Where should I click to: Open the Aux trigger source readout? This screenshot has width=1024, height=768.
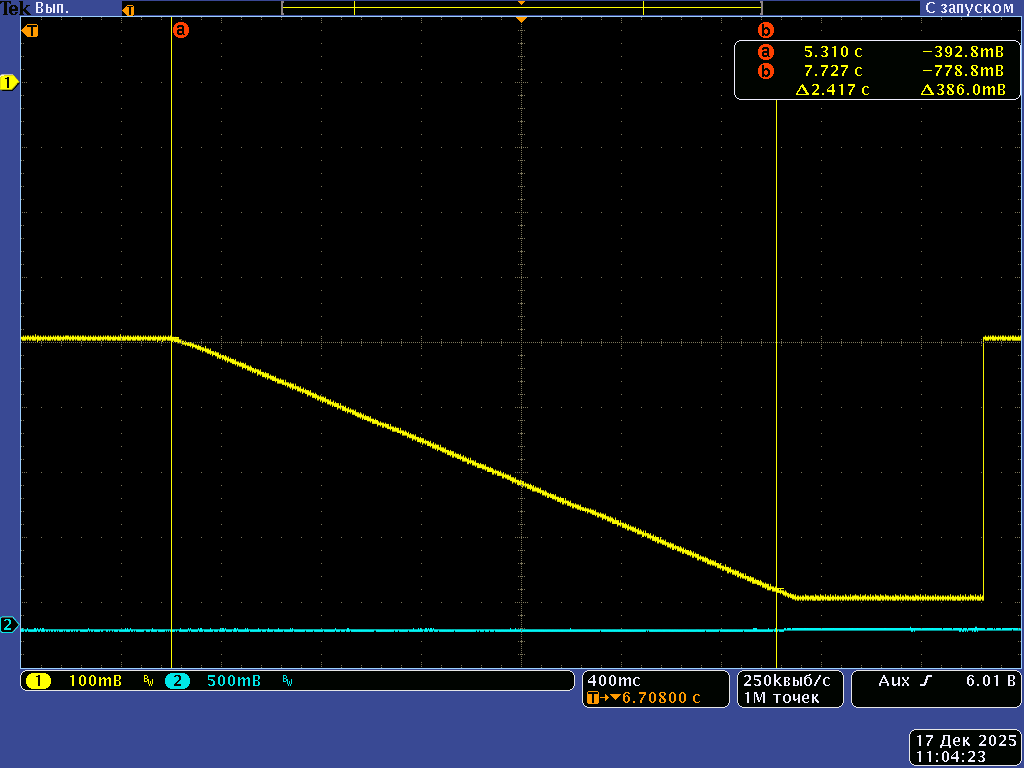[894, 680]
